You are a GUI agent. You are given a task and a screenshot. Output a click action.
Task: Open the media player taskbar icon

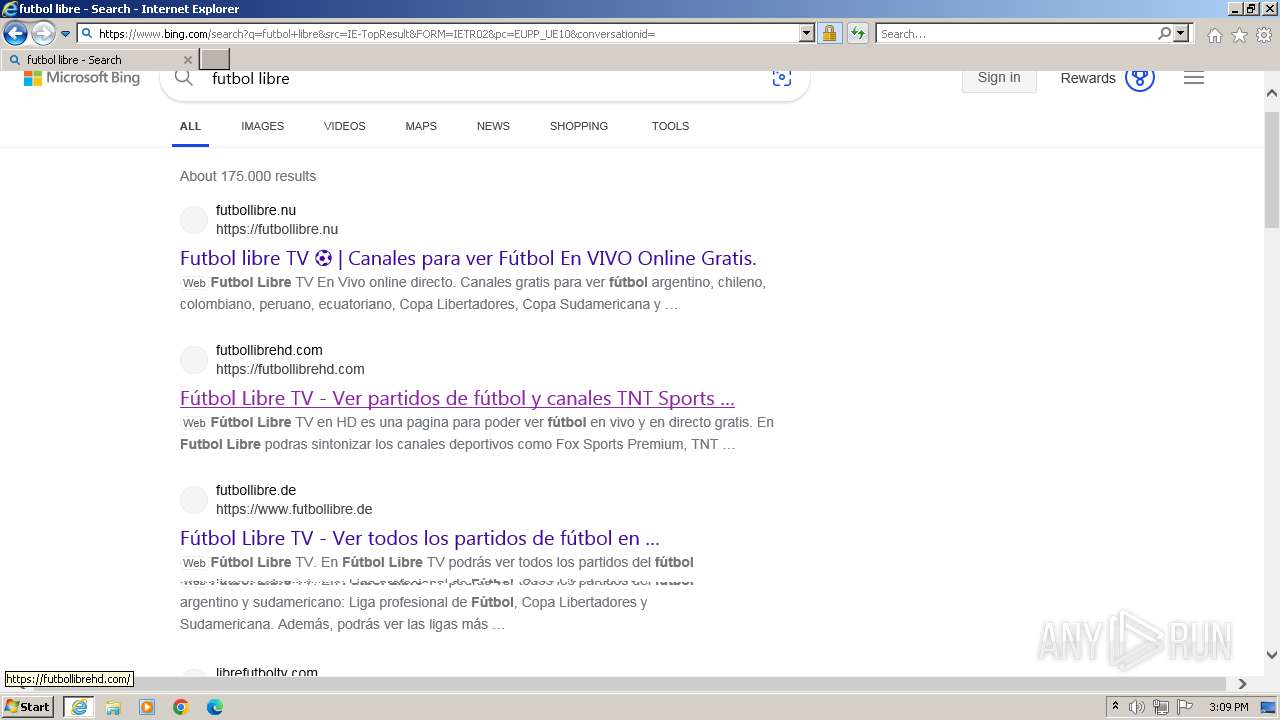click(147, 707)
